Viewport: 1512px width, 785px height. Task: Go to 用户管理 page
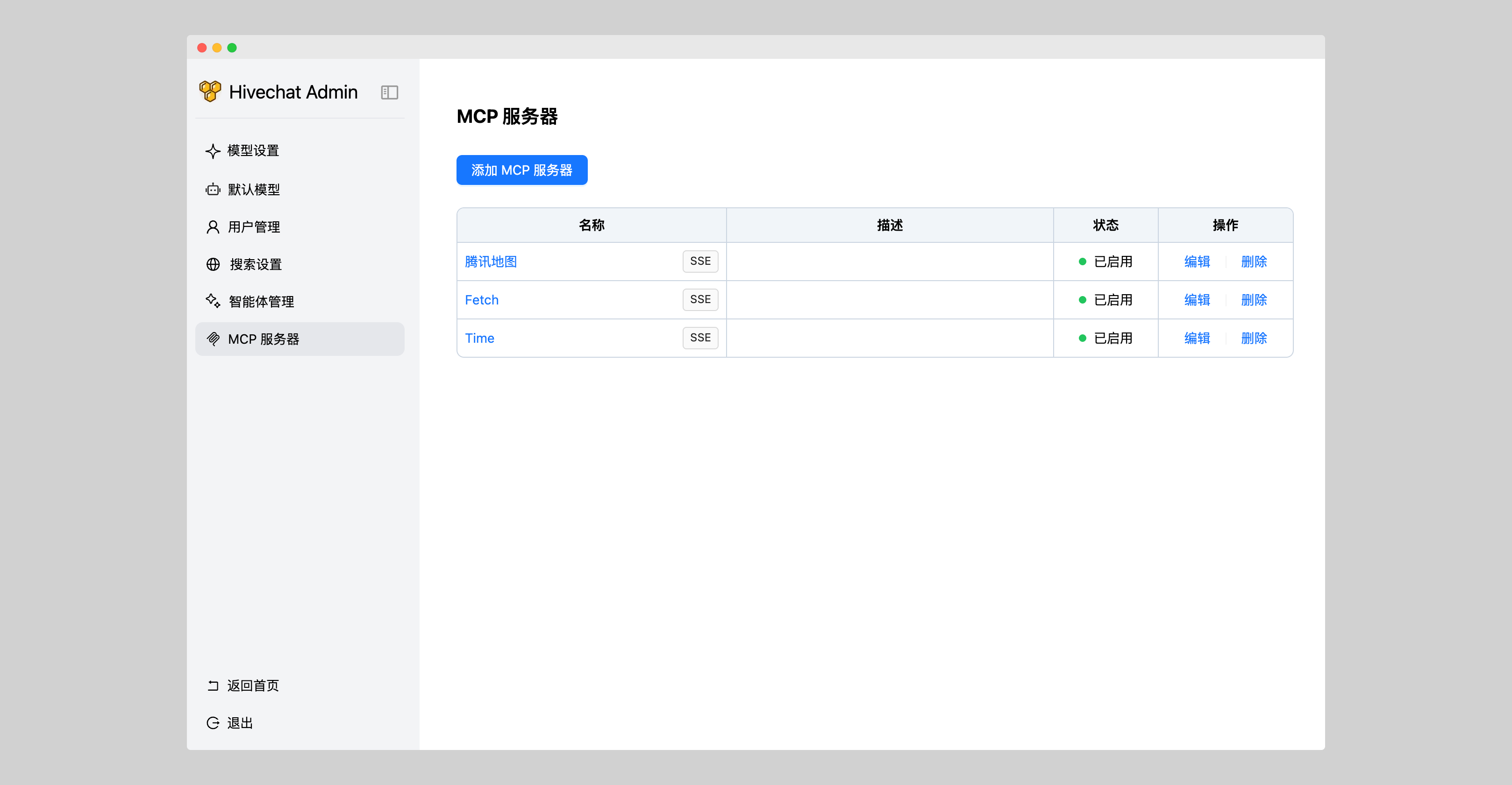[x=300, y=226]
